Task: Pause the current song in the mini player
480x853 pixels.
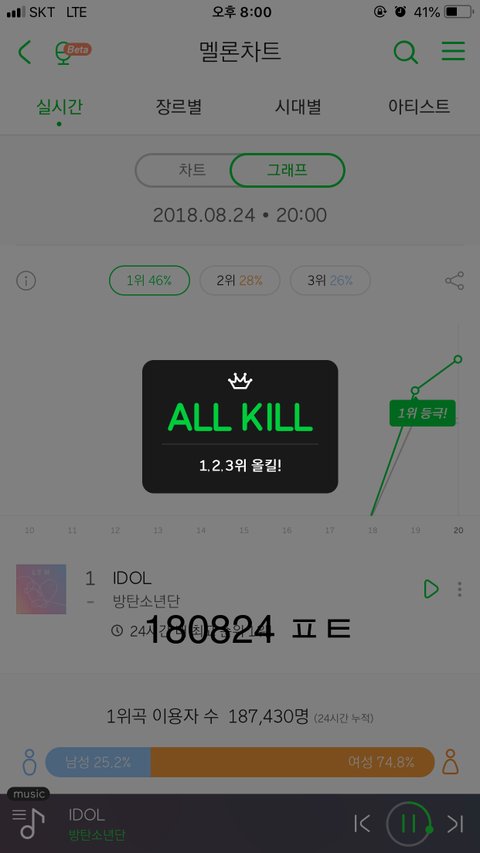Action: (409, 824)
